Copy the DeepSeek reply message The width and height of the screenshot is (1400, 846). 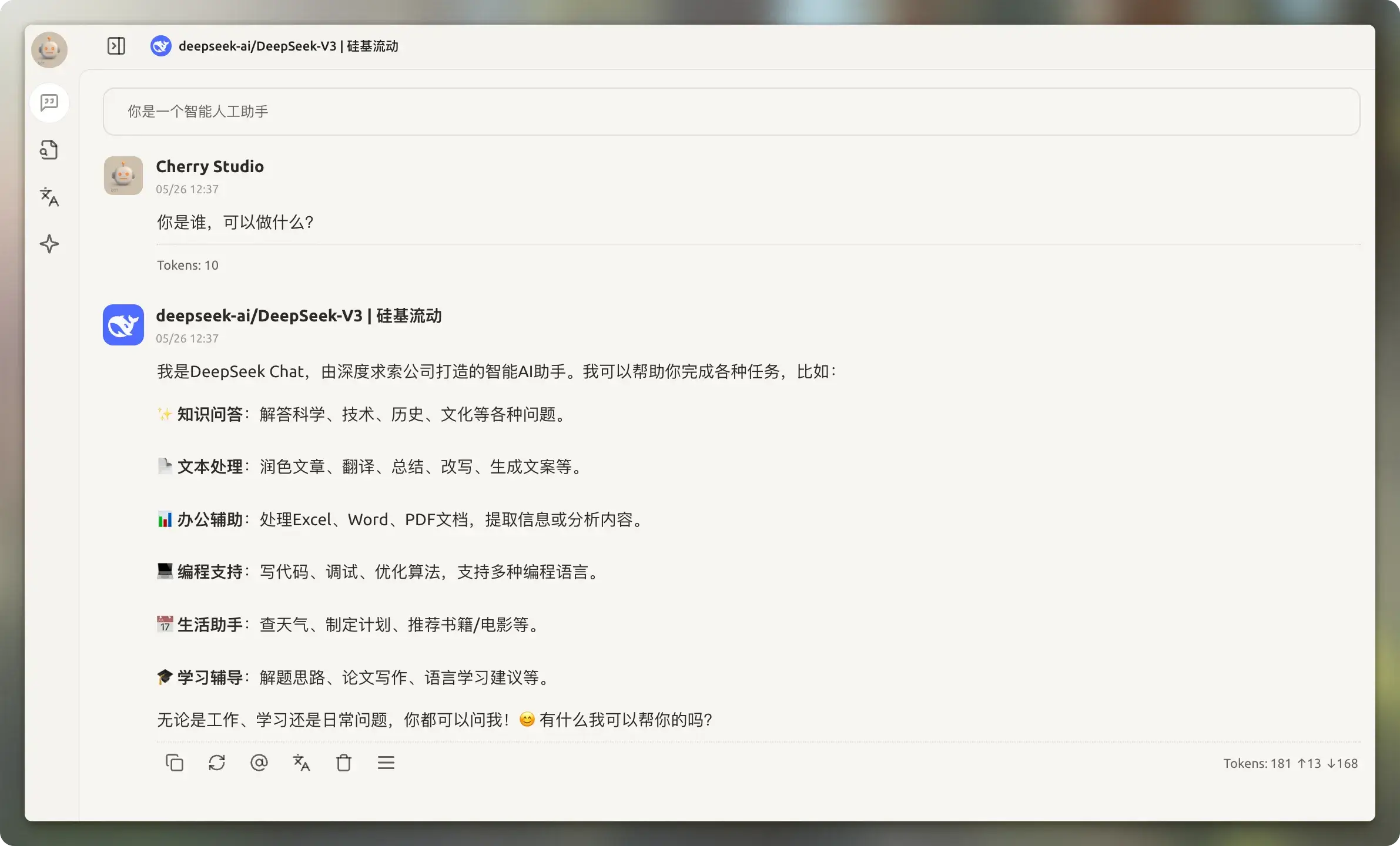pos(175,763)
